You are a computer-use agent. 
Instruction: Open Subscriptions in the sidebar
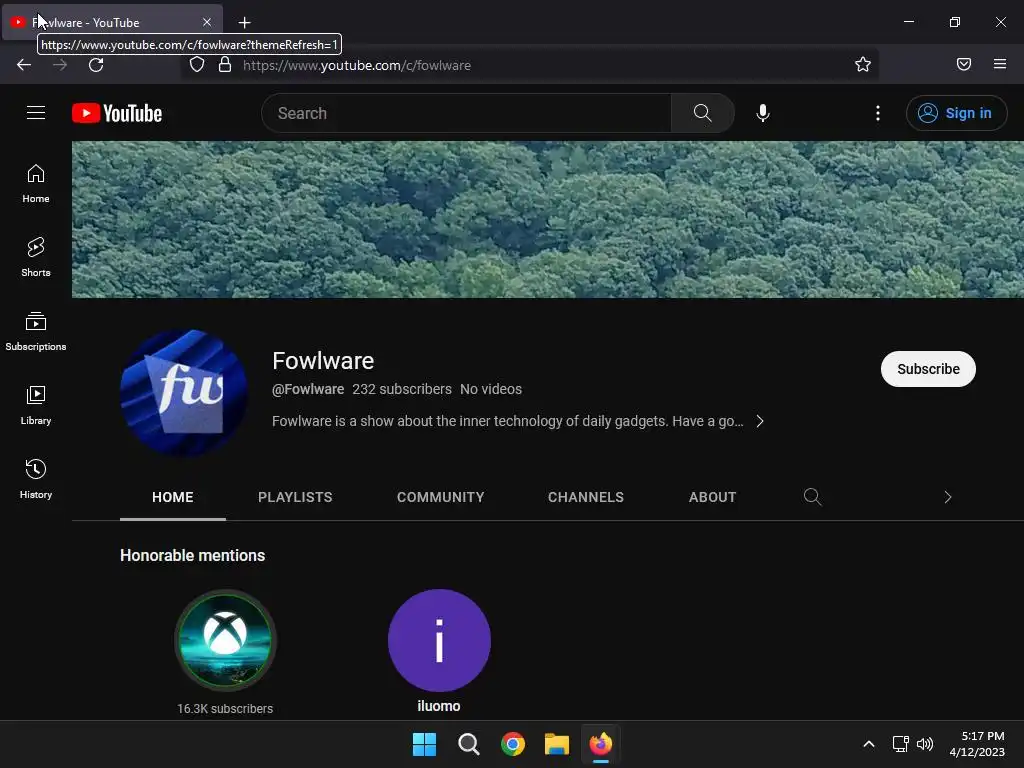click(36, 331)
